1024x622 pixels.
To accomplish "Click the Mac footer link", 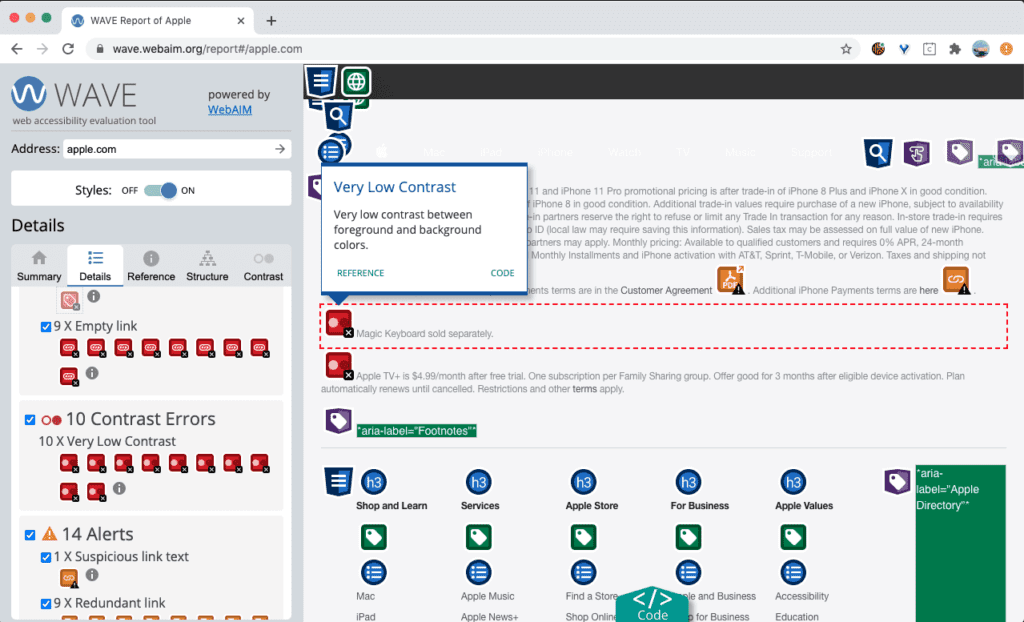I will coord(365,596).
